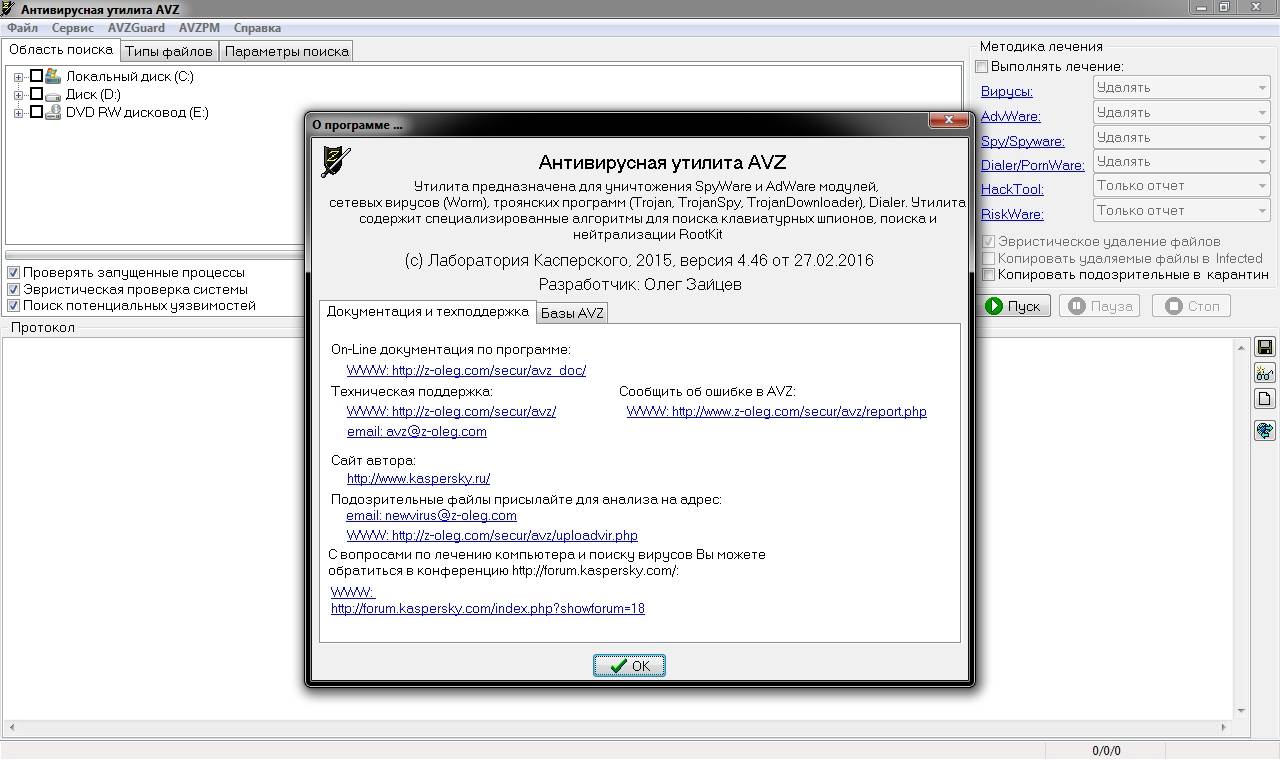Image resolution: width=1280 pixels, height=760 pixels.
Task: Toggle Эвристическая проверка системы checkbox
Action: [13, 289]
